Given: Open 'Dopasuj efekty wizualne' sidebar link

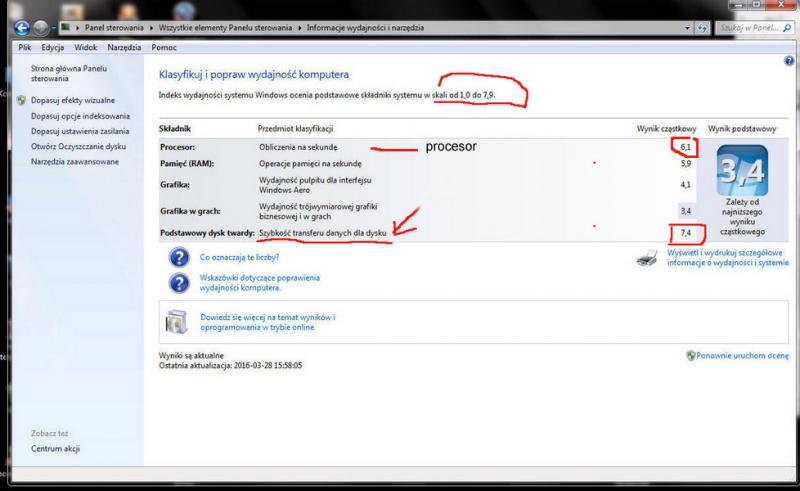Looking at the screenshot, I should [72, 100].
